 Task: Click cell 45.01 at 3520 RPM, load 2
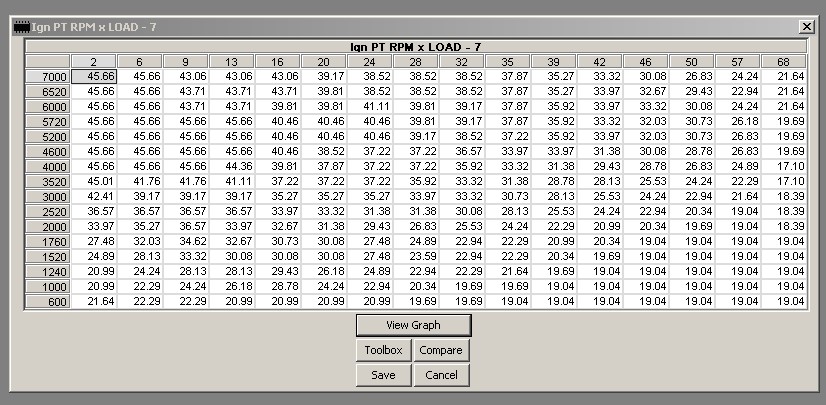coord(93,182)
